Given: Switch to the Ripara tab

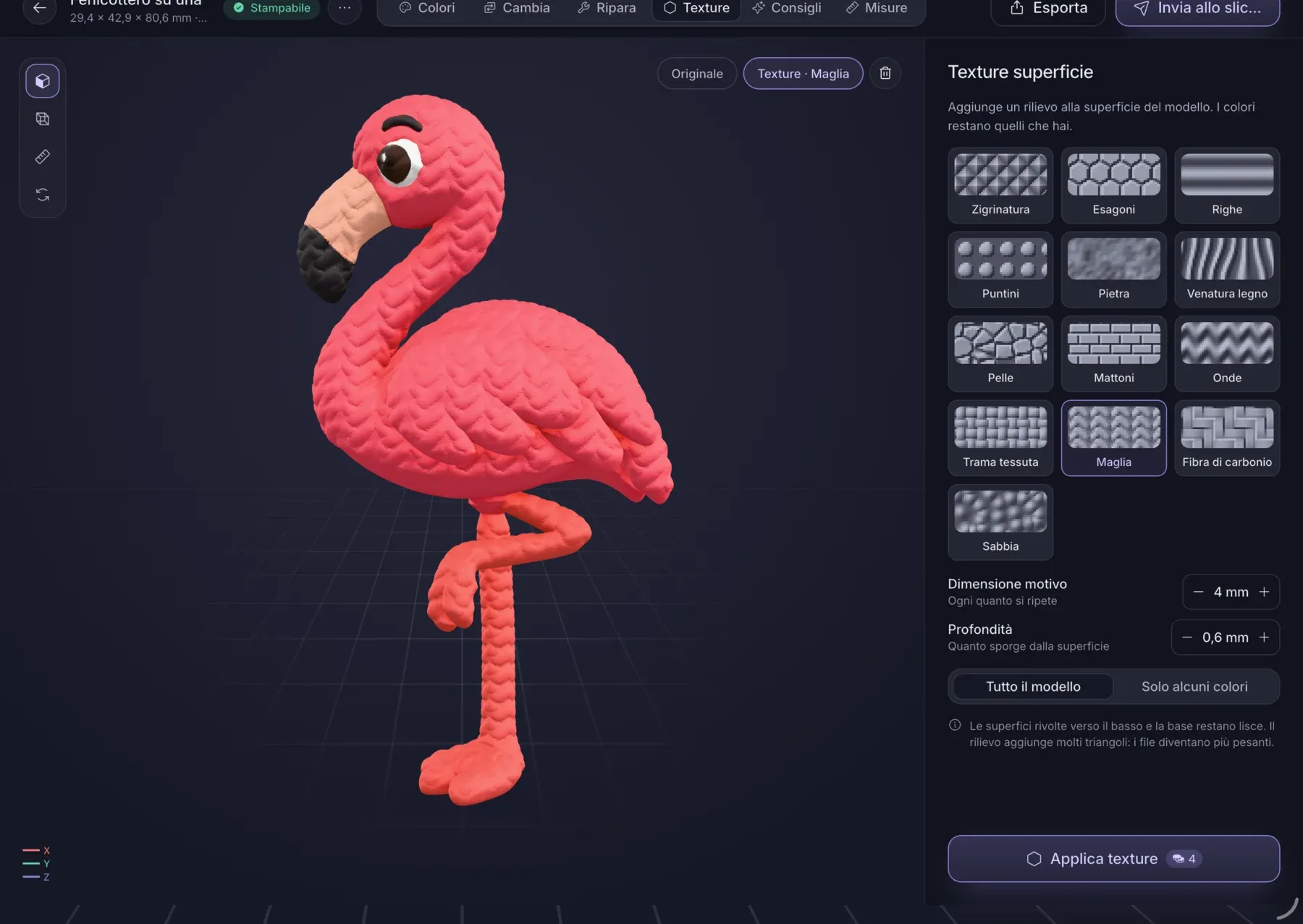Looking at the screenshot, I should coord(607,8).
